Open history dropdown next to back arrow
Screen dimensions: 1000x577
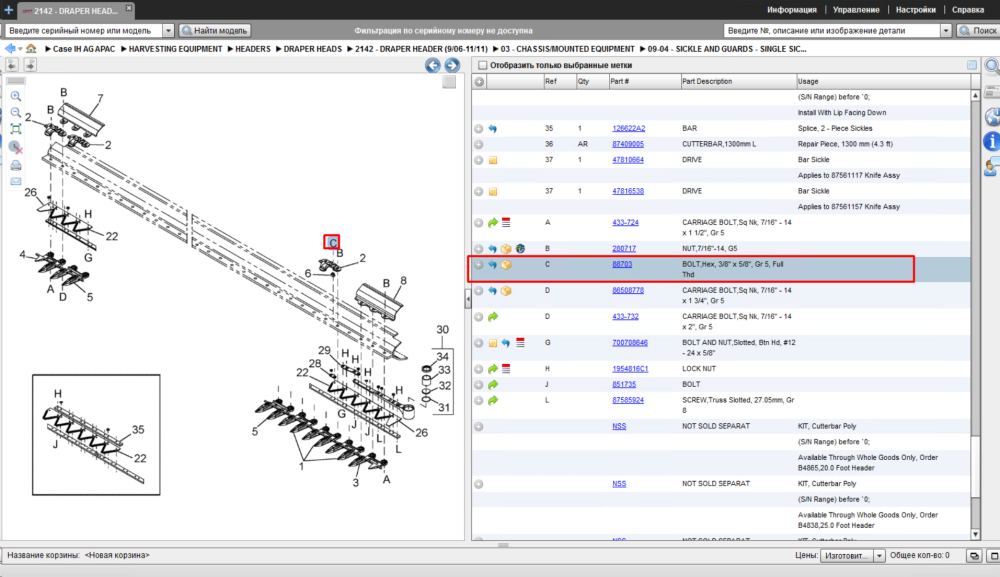[x=20, y=49]
